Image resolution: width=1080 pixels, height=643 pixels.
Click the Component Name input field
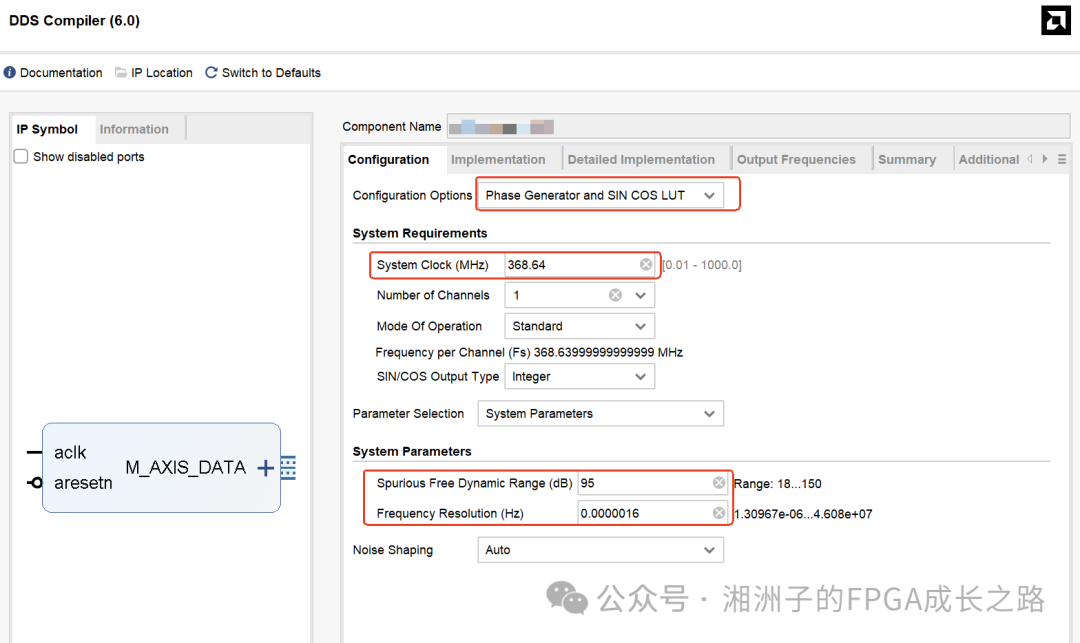pos(758,127)
